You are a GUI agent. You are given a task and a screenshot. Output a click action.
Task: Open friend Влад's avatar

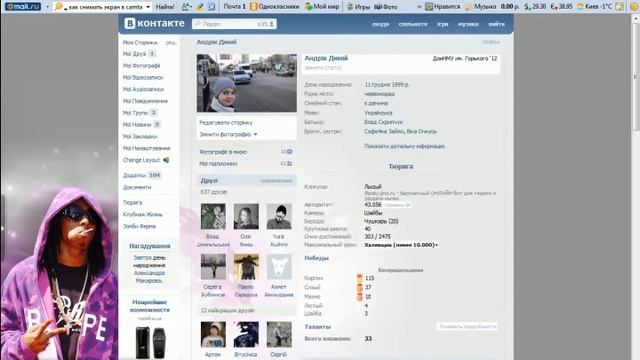point(213,216)
